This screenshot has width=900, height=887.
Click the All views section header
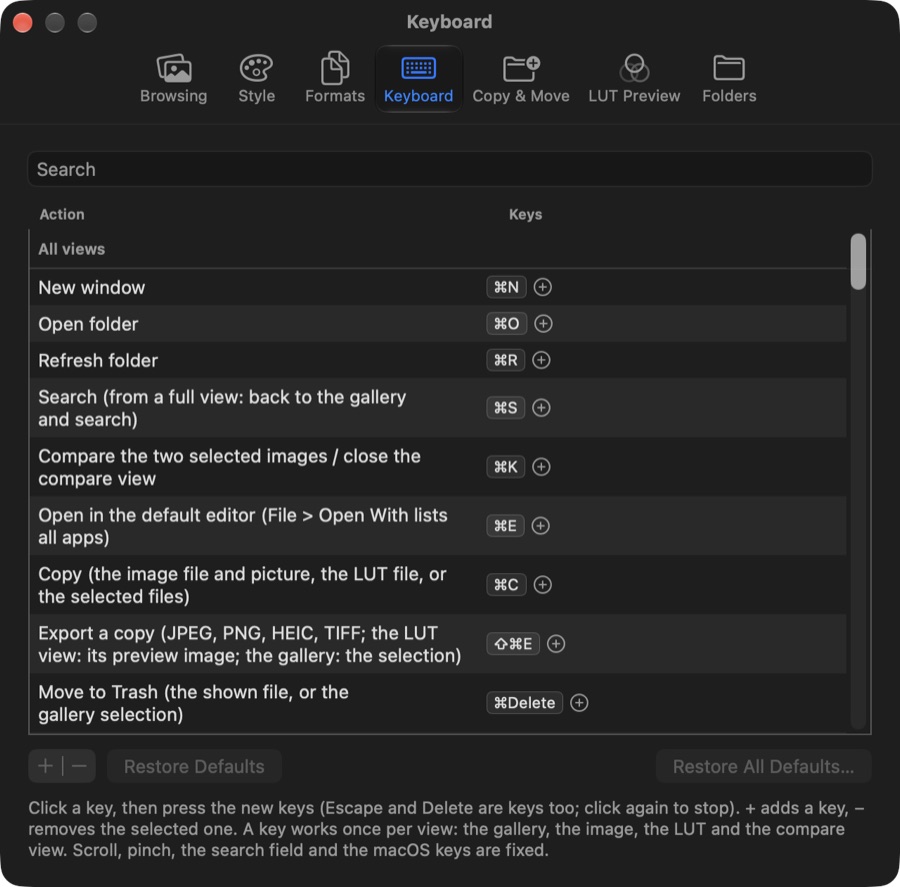[x=72, y=249]
